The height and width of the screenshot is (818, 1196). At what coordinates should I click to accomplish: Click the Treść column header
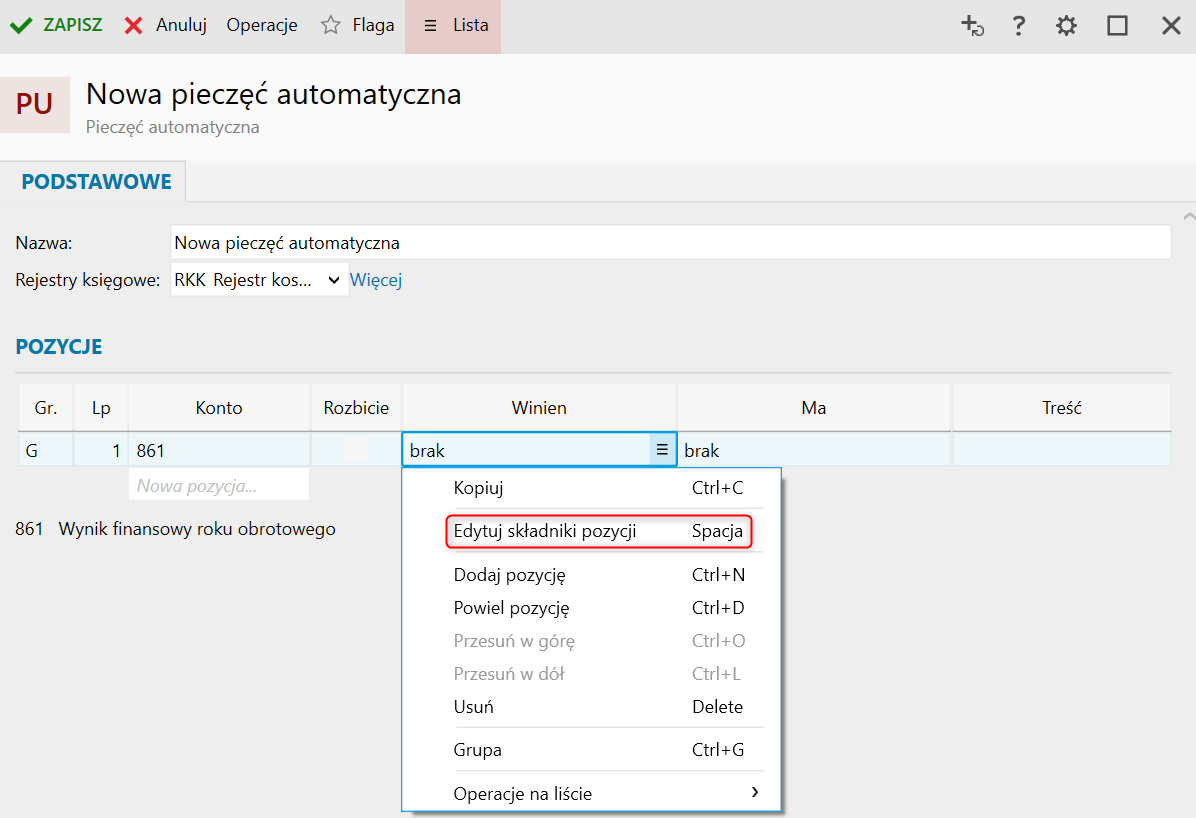coord(1062,407)
